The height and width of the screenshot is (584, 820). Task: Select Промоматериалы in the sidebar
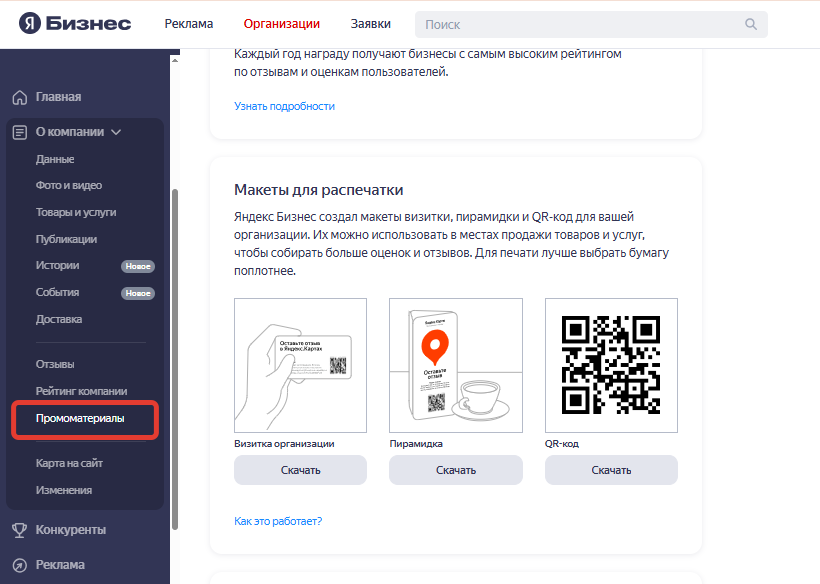coord(80,418)
